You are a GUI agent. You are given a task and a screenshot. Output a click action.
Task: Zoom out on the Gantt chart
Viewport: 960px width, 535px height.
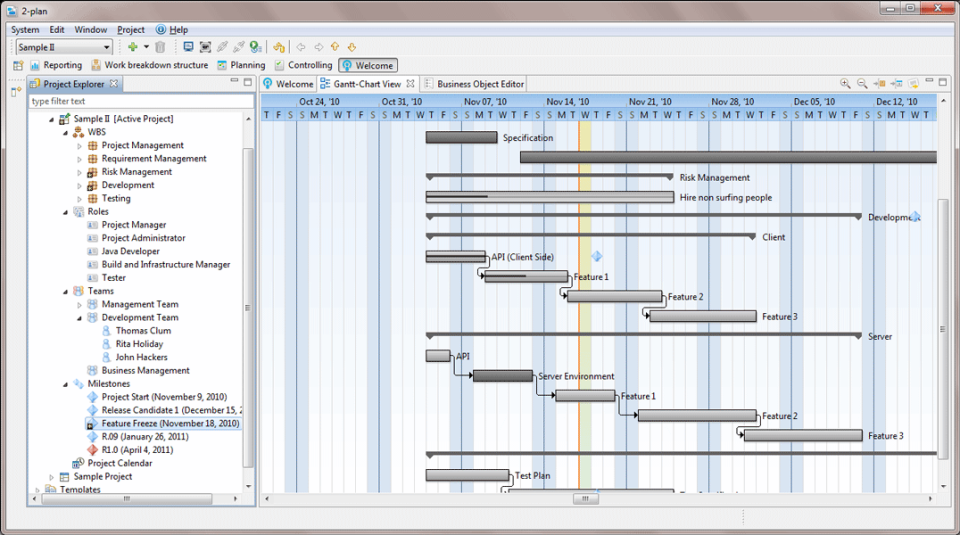(x=861, y=83)
